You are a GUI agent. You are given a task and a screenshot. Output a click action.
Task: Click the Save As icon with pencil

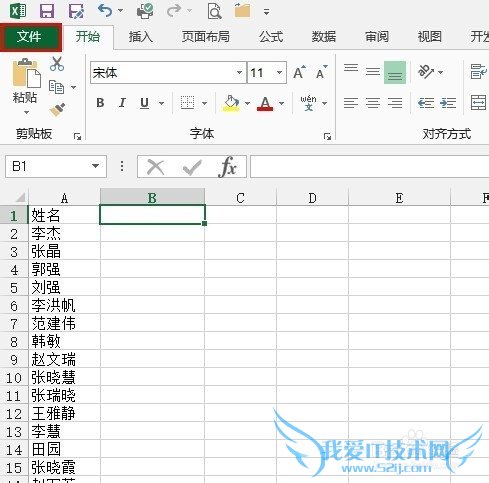point(76,11)
